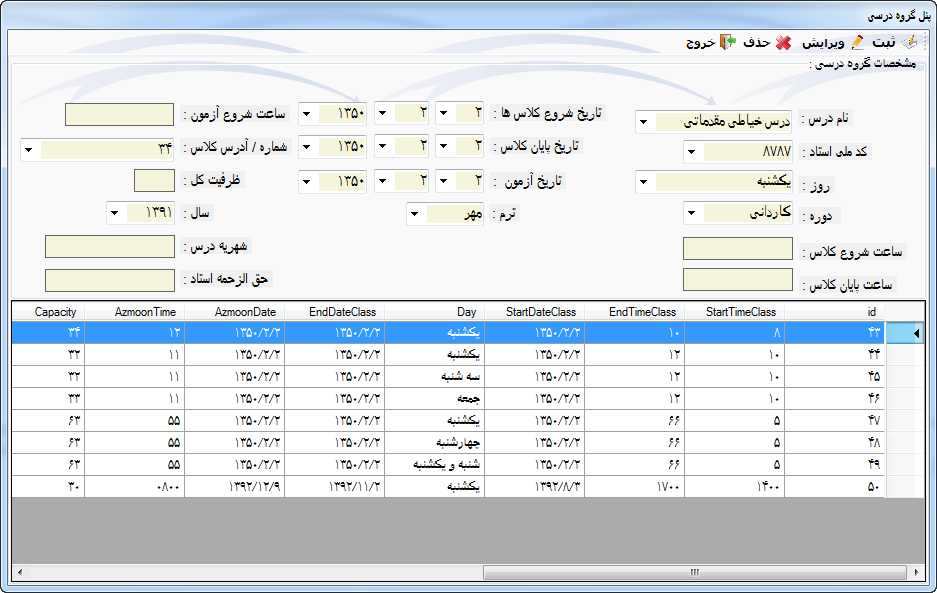Sort by the Day column header
937x593 pixels.
(434, 311)
